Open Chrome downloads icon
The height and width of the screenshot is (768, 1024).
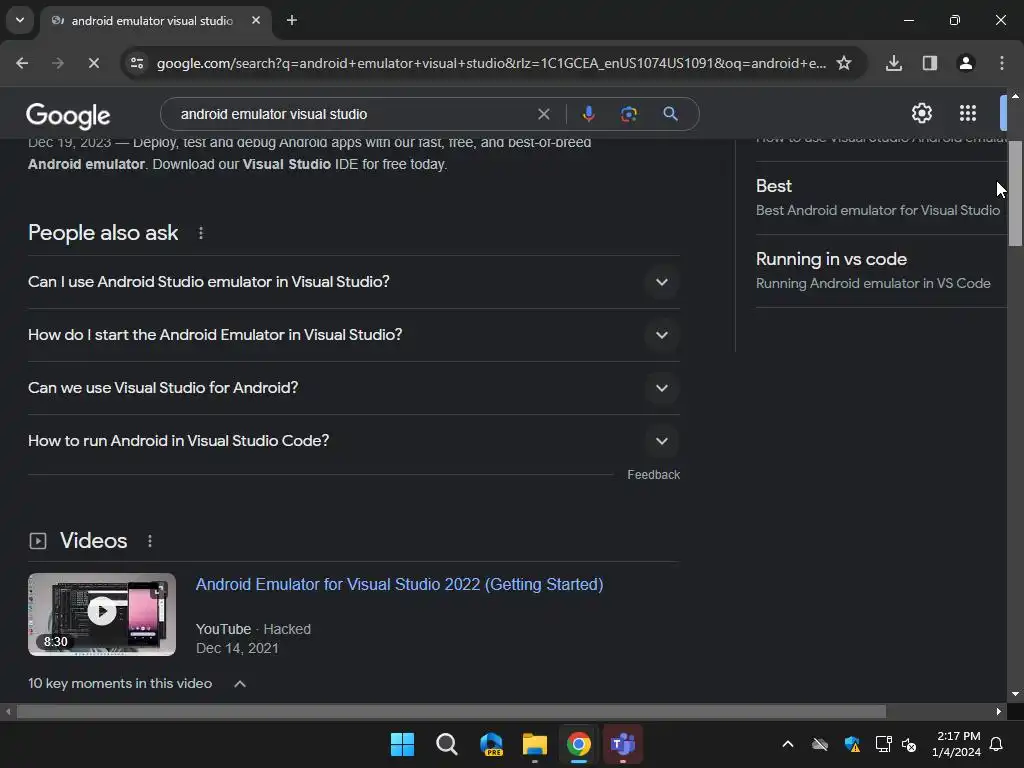[894, 63]
